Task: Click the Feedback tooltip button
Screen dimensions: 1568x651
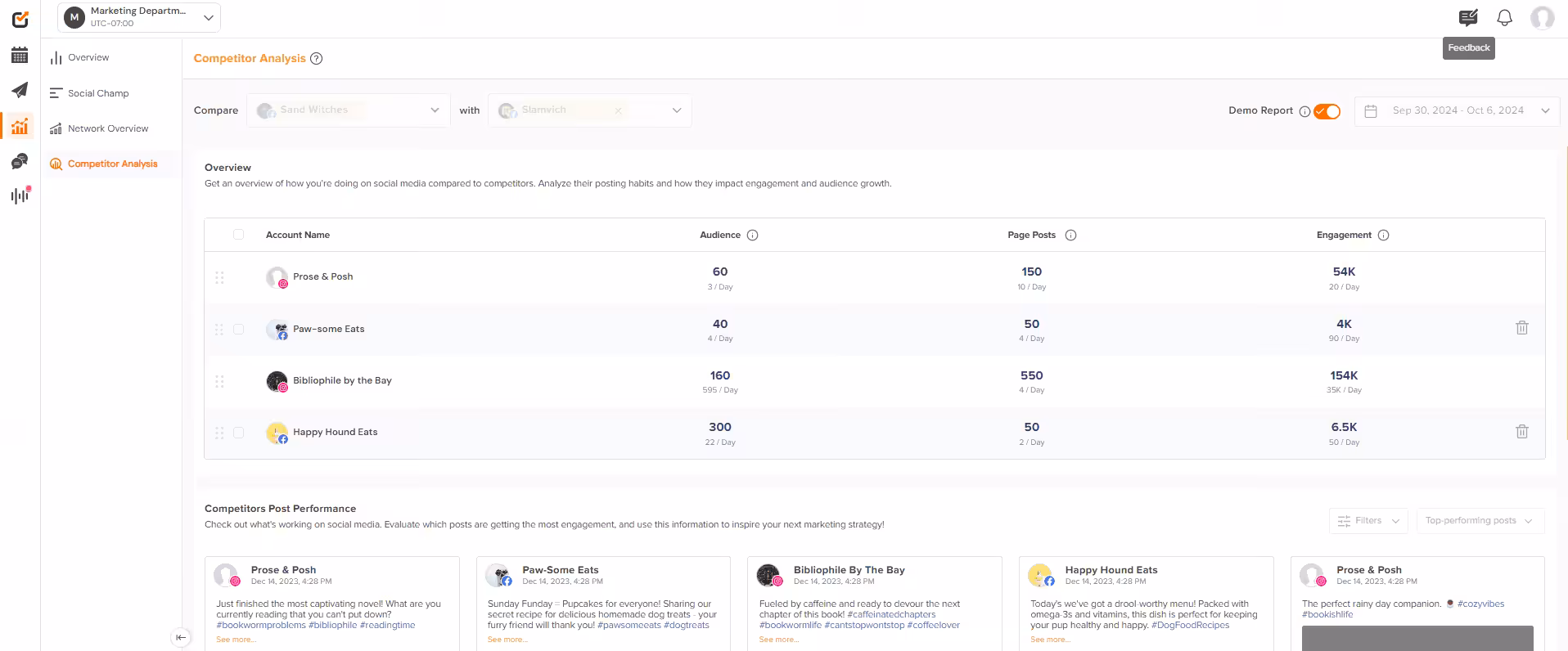Action: click(x=1468, y=48)
